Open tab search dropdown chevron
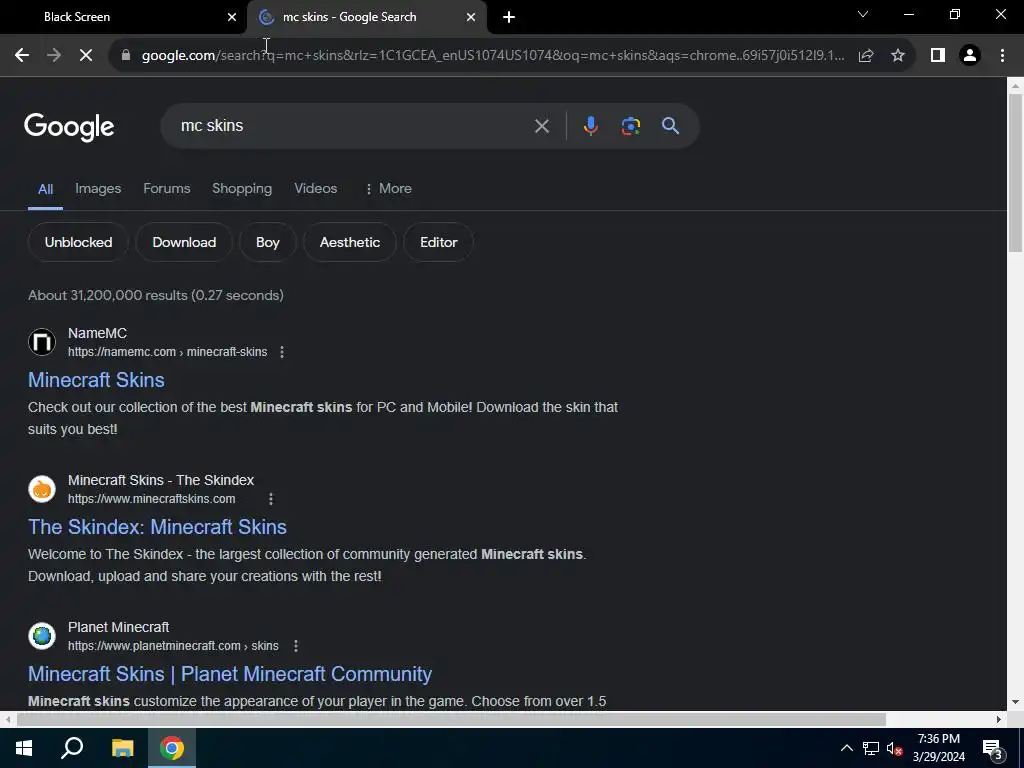 click(x=863, y=14)
